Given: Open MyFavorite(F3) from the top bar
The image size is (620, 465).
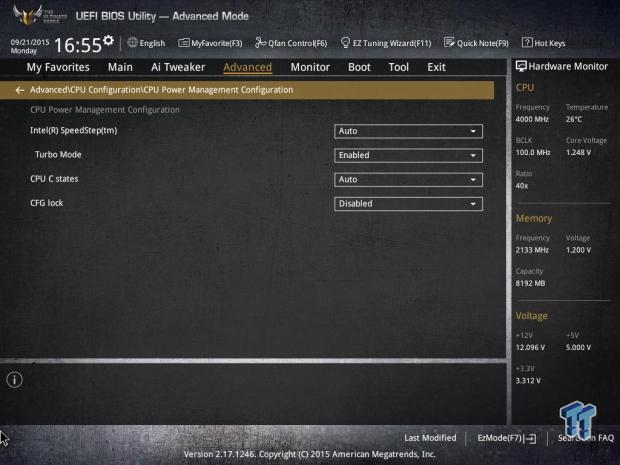Looking at the screenshot, I should (x=210, y=43).
